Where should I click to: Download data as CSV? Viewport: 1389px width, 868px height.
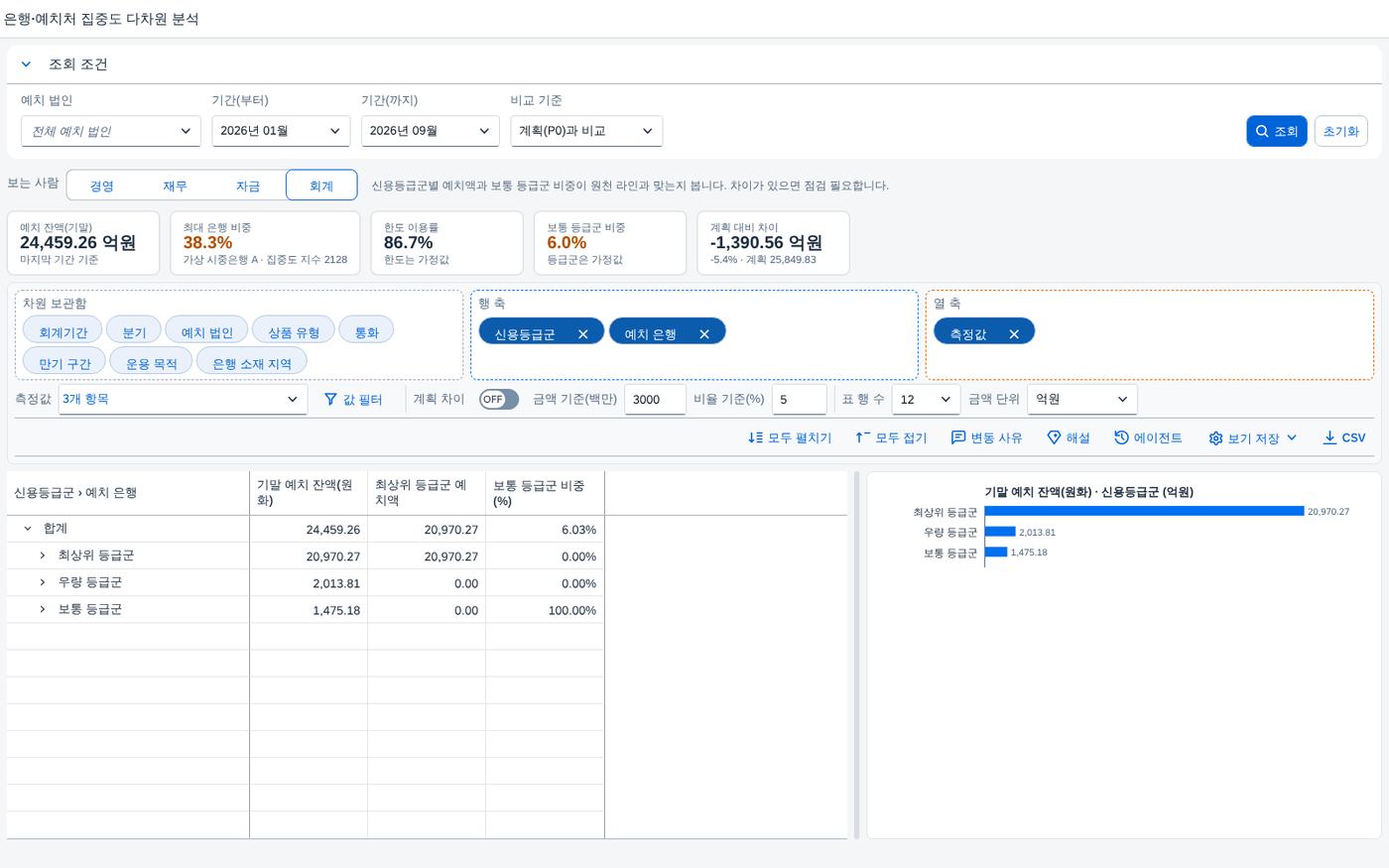[1344, 437]
